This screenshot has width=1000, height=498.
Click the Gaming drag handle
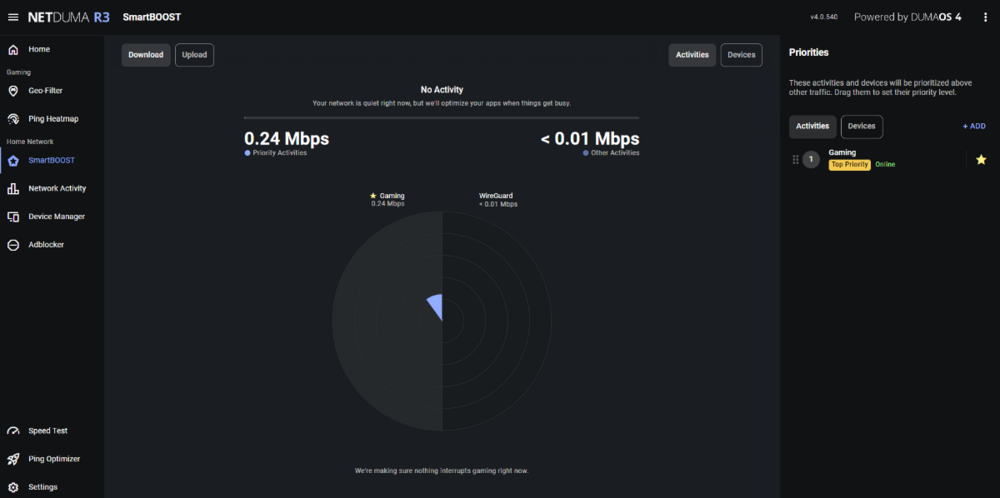tap(796, 160)
